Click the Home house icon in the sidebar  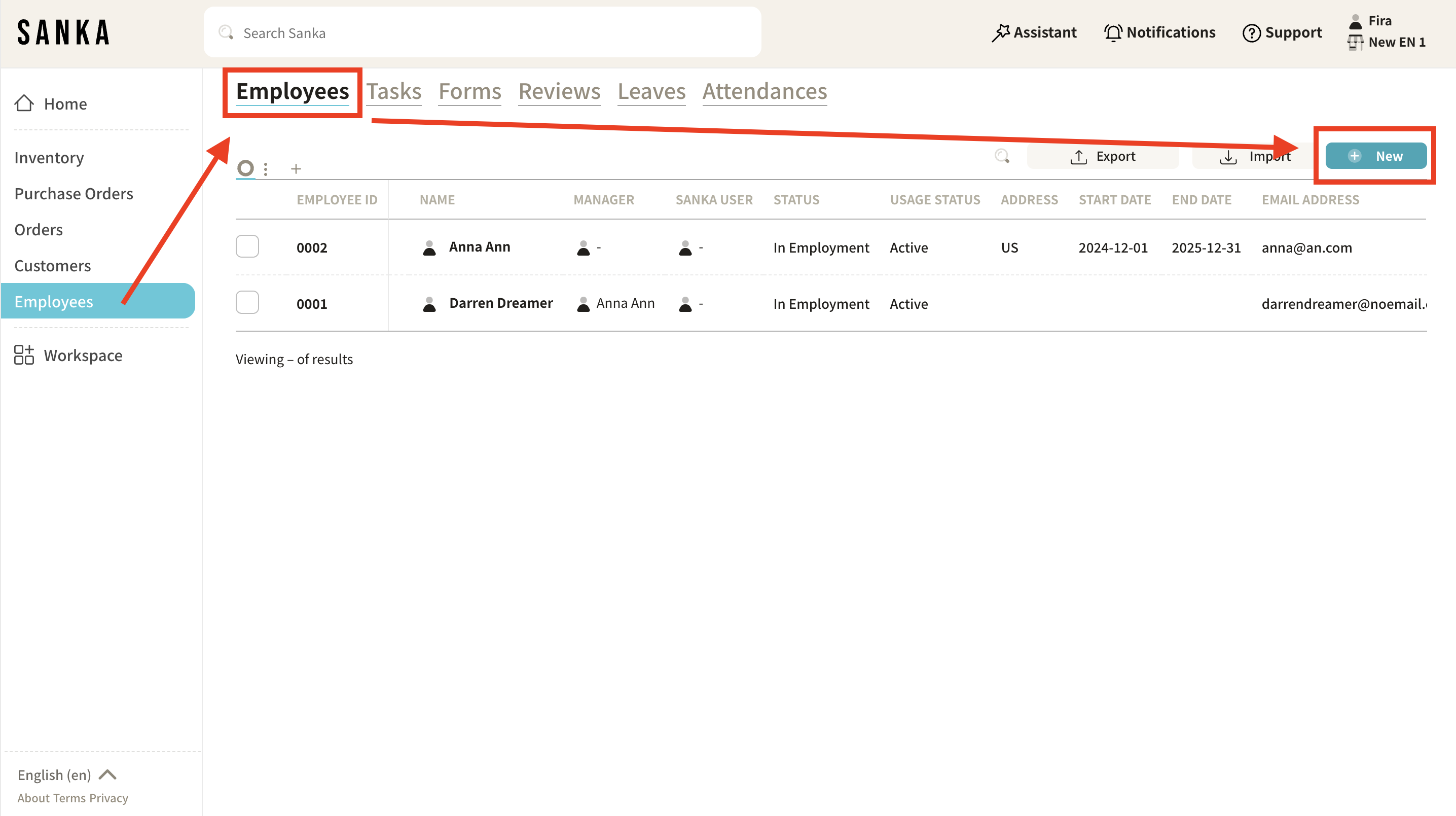click(x=24, y=103)
